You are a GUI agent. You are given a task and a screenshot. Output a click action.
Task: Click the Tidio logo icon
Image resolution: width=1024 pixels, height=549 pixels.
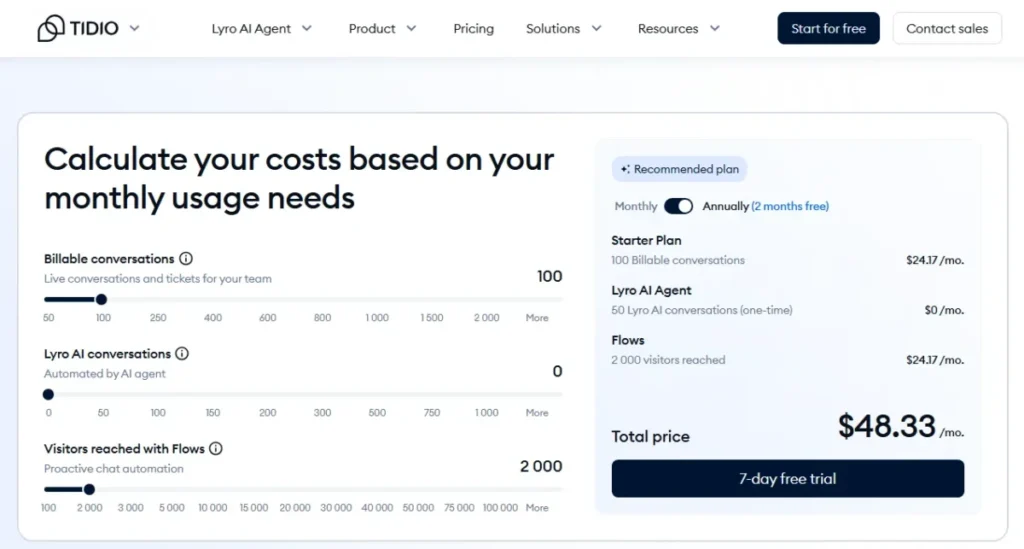point(51,28)
